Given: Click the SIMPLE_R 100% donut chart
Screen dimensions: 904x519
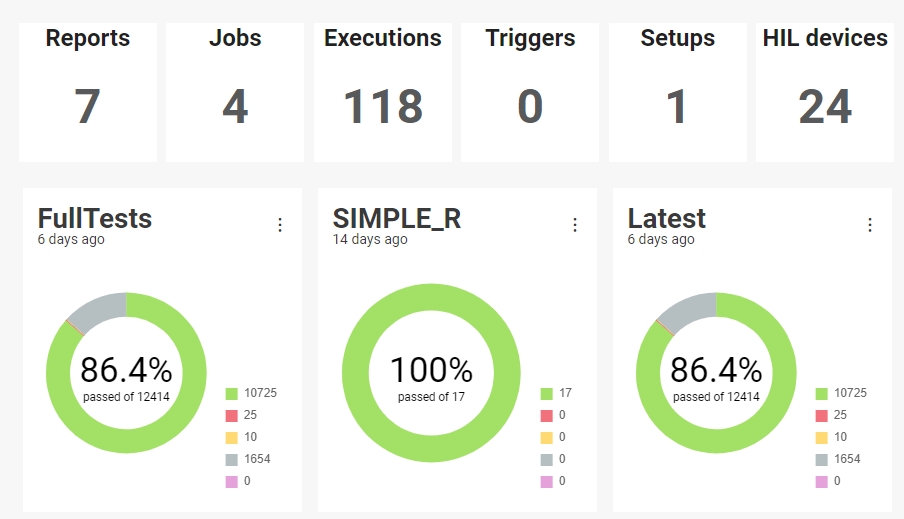Looking at the screenshot, I should (x=431, y=373).
